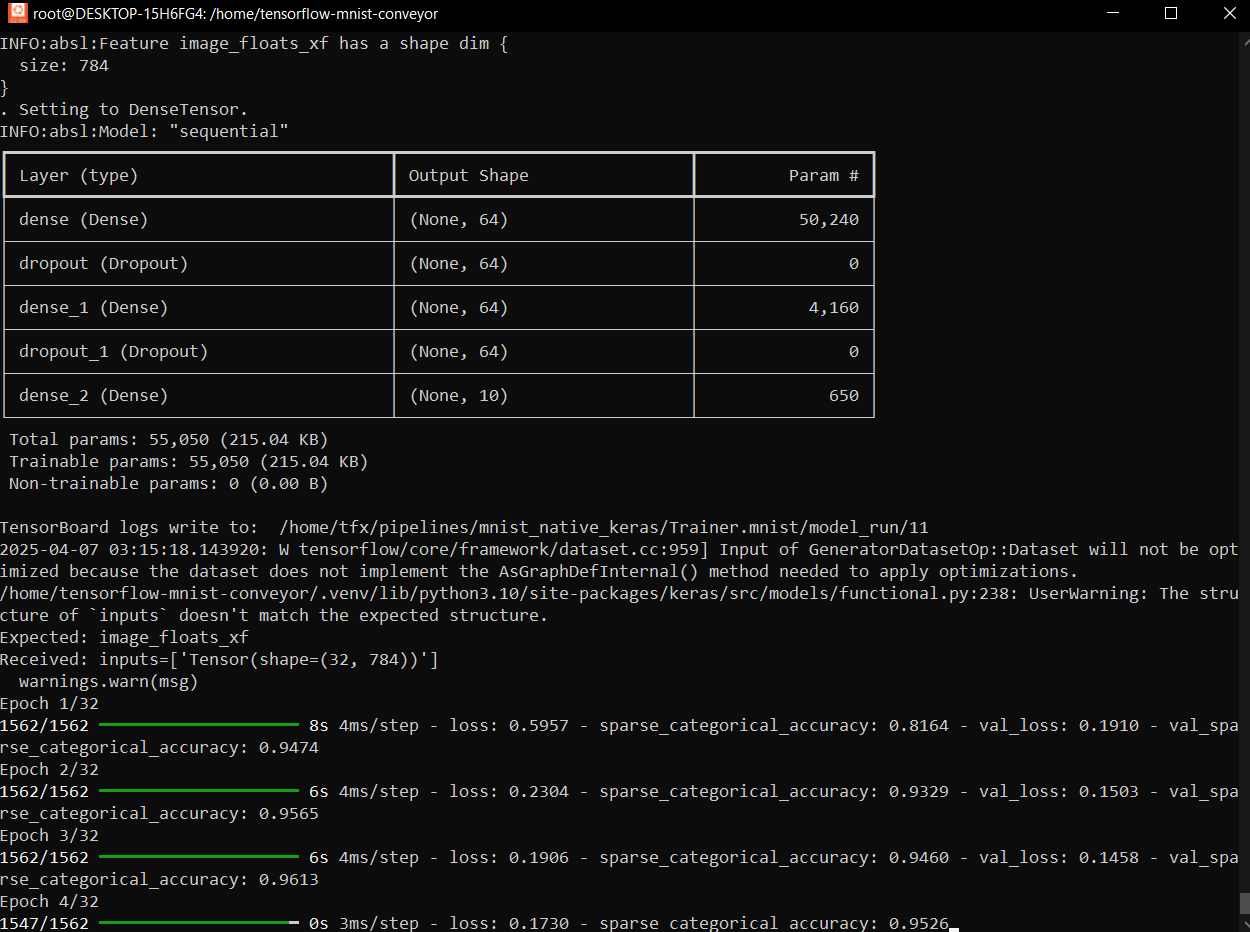Click the 'TensorBoard logs write to' line
The height and width of the screenshot is (932, 1250).
coord(465,527)
